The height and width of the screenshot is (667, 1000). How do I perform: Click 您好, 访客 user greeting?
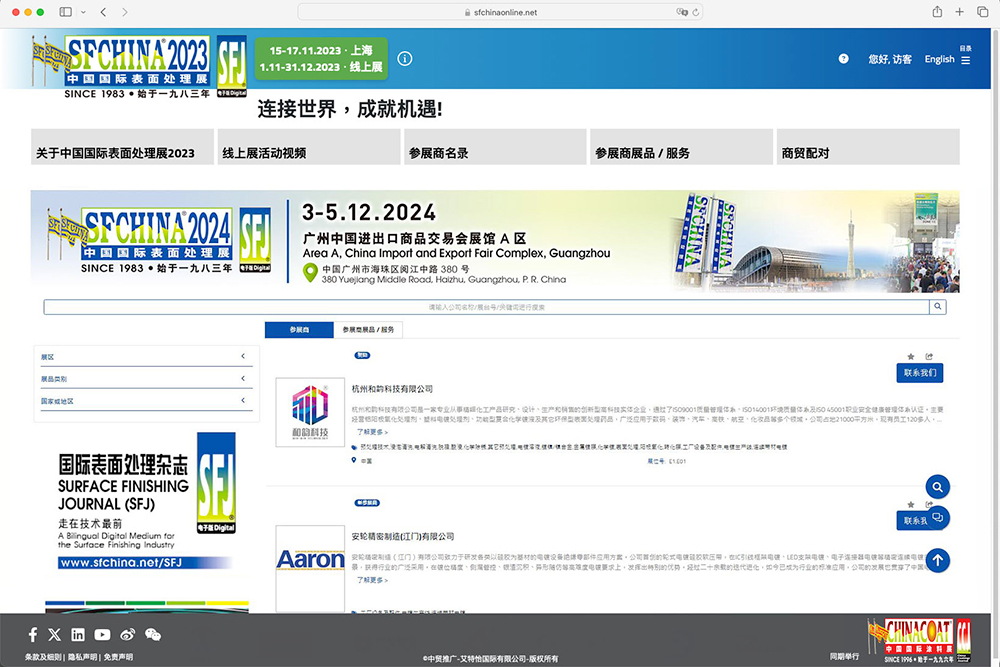(x=890, y=59)
